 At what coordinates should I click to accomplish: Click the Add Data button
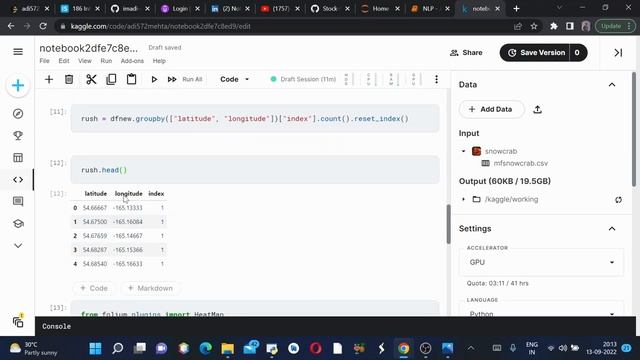(x=491, y=109)
